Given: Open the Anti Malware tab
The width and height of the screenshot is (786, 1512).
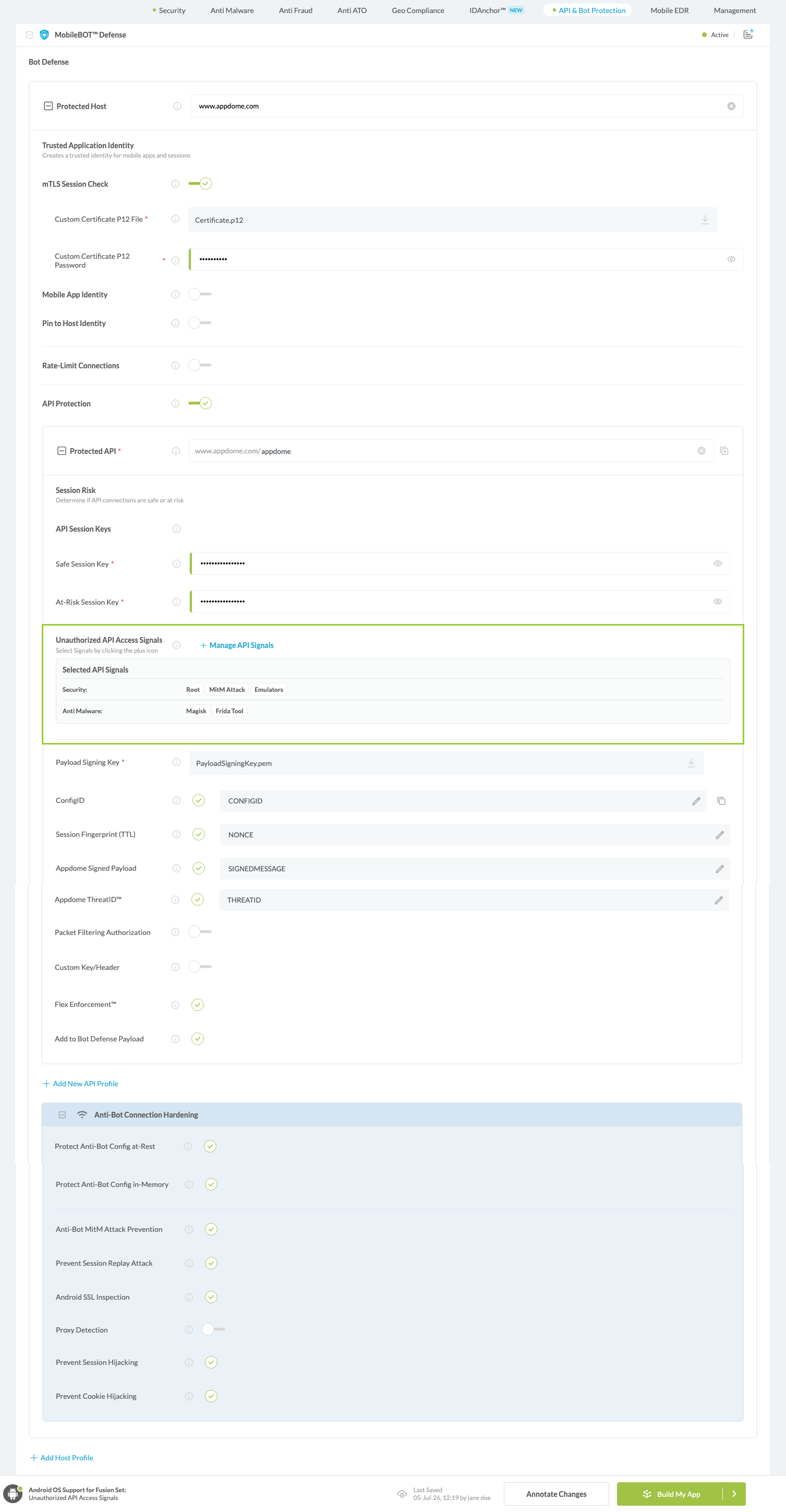Looking at the screenshot, I should coord(232,10).
